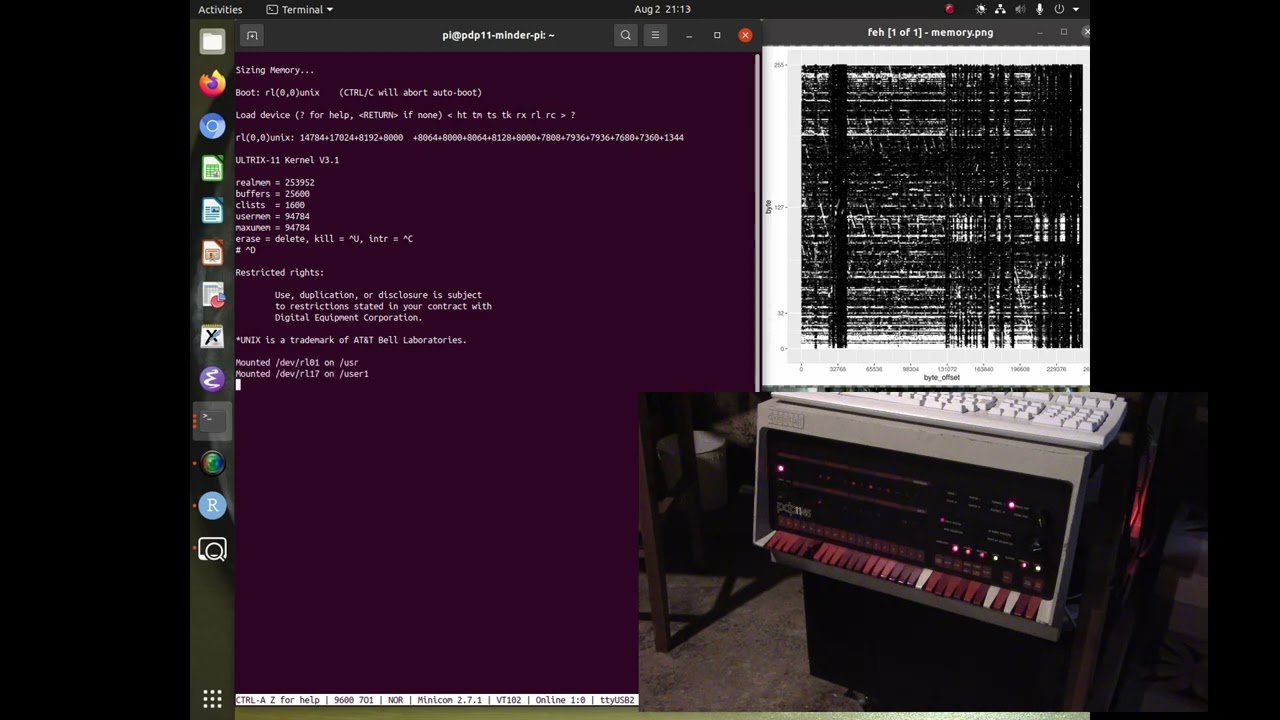
Task: Open the Activities overview
Action: point(220,9)
